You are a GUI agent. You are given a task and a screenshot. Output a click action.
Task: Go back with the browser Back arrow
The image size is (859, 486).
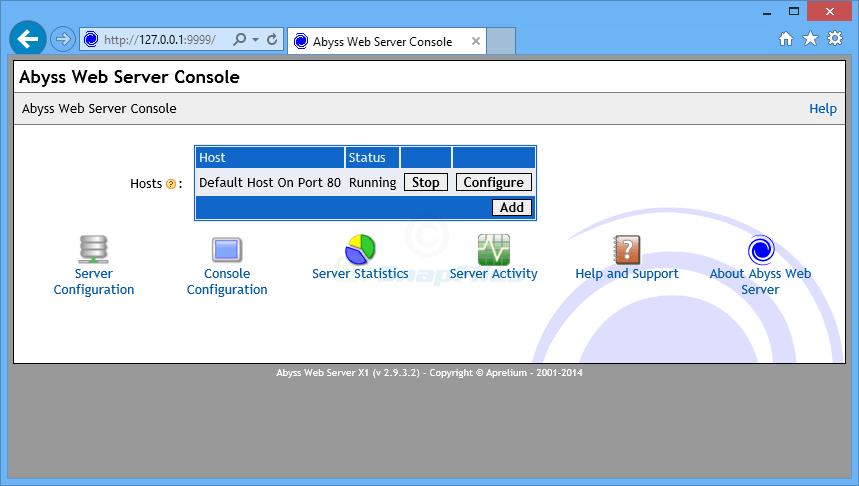click(x=27, y=39)
